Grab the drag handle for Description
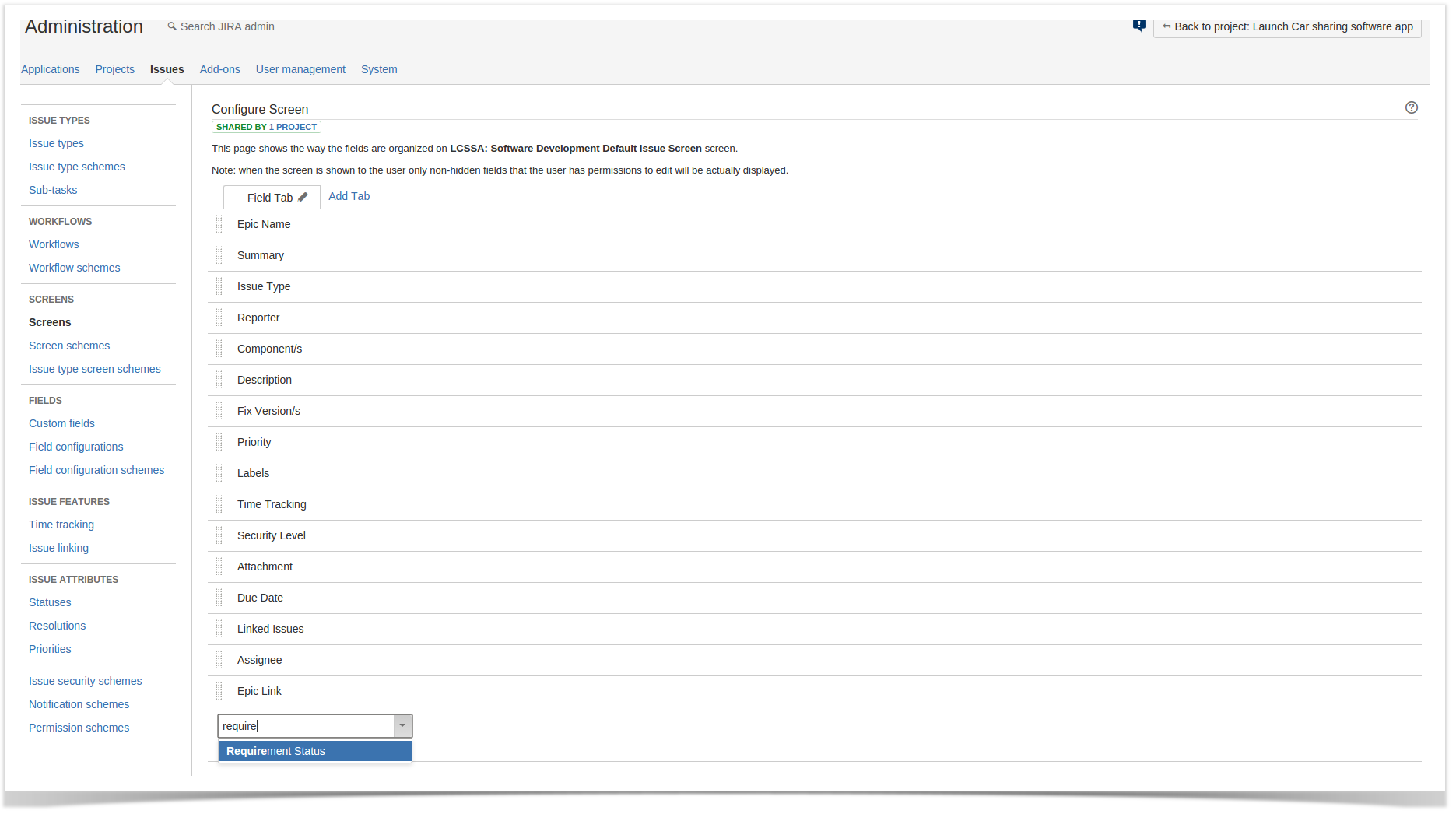The width and height of the screenshot is (1456, 814). [x=219, y=380]
